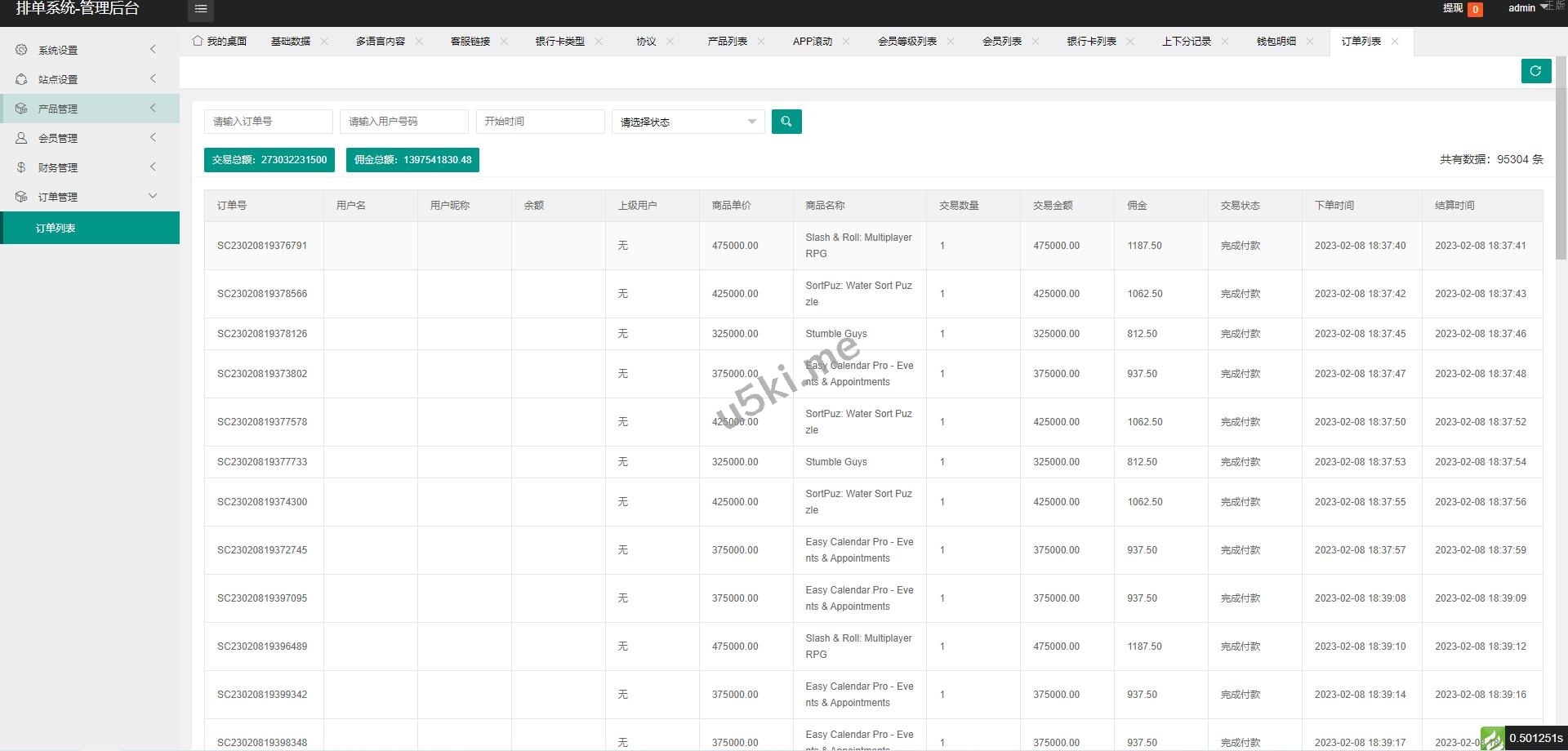Click the 提现 notification link
Image resolution: width=1568 pixels, height=751 pixels.
1453,8
